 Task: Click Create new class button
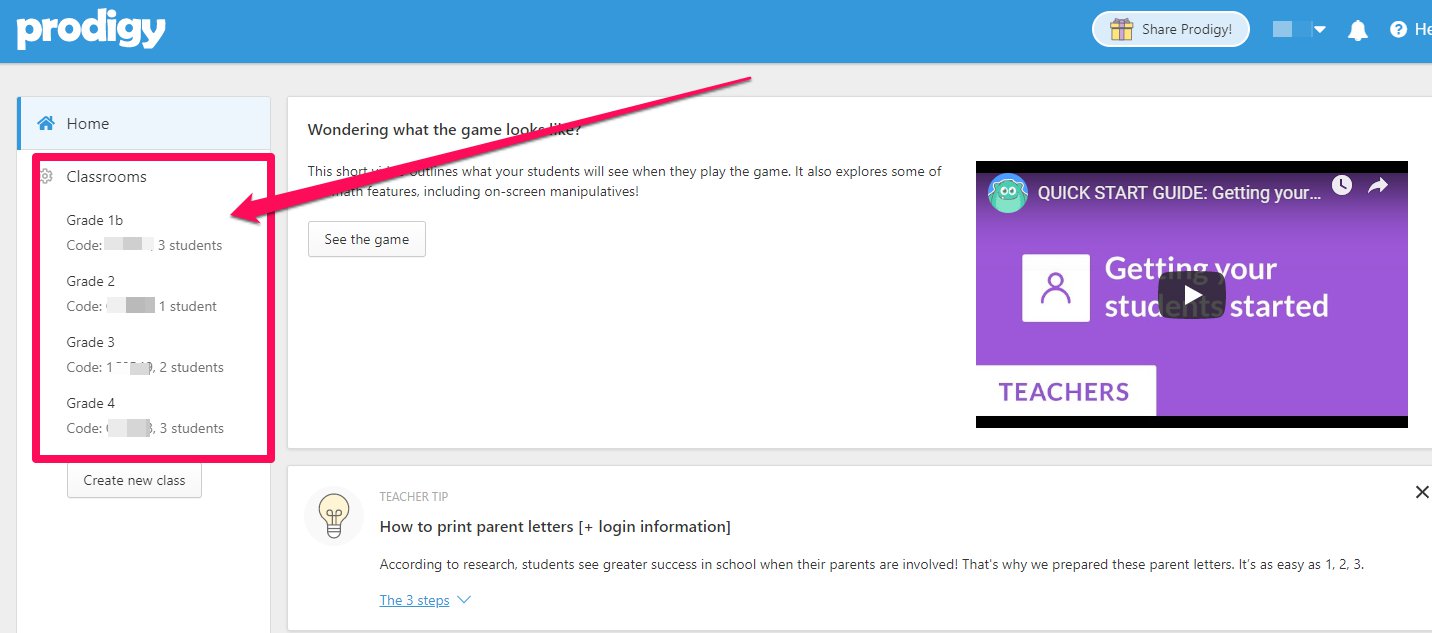click(x=134, y=480)
